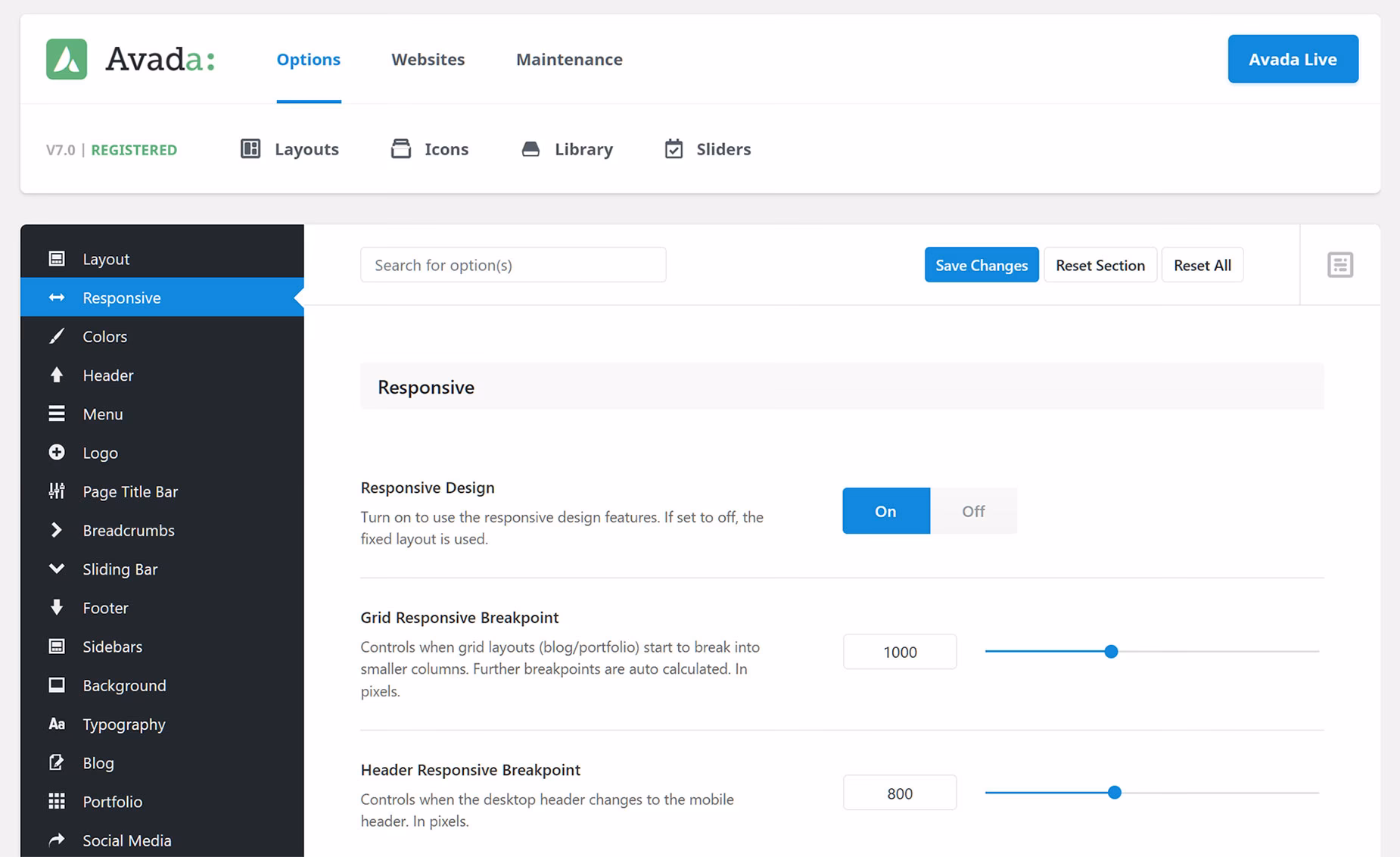Open the Typography options via its Aa icon

(x=57, y=724)
